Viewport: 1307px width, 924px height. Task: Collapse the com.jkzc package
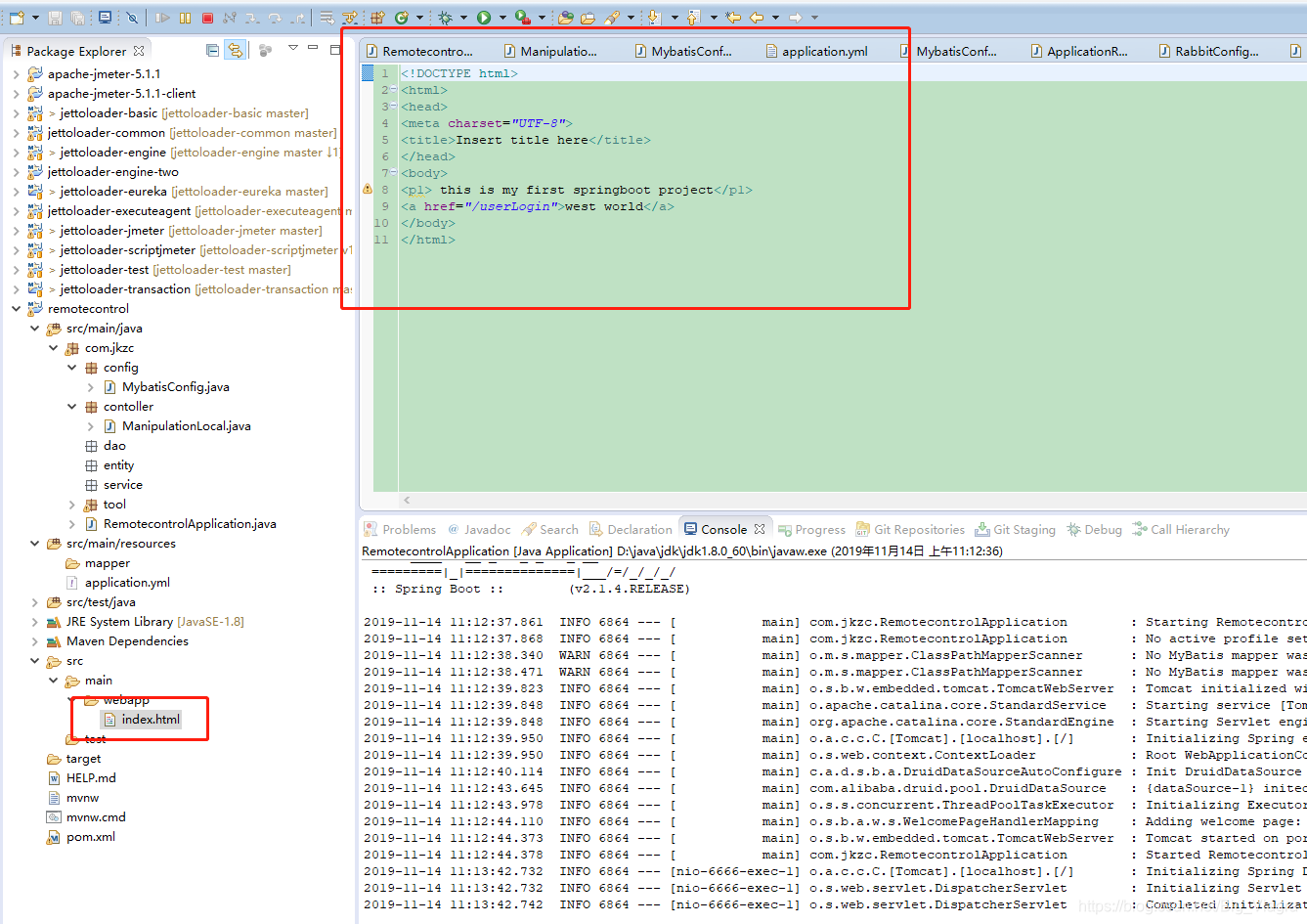[54, 347]
